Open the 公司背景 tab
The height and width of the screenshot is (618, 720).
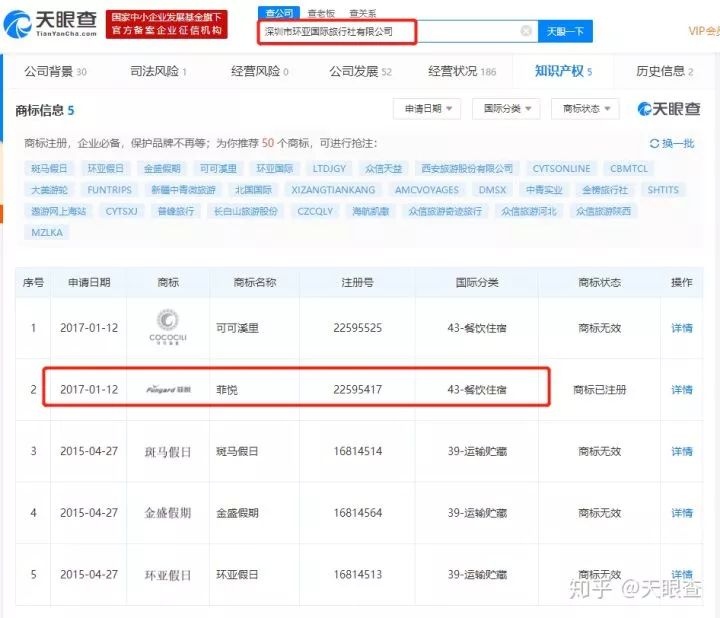point(55,72)
